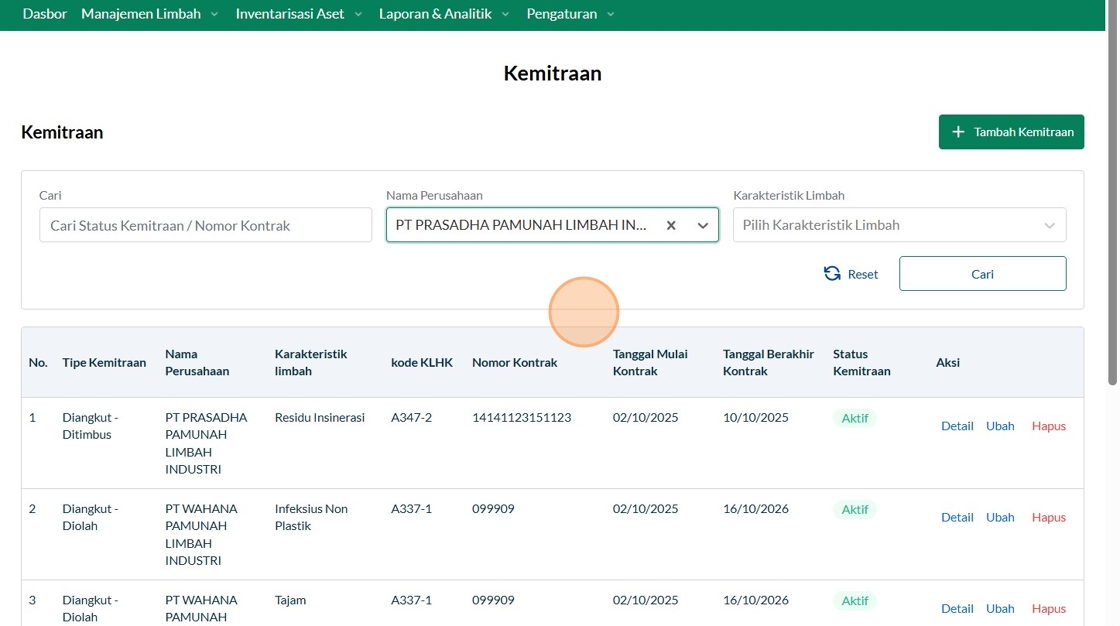Click the Cari search button
Image resolution: width=1120 pixels, height=626 pixels.
click(x=982, y=274)
